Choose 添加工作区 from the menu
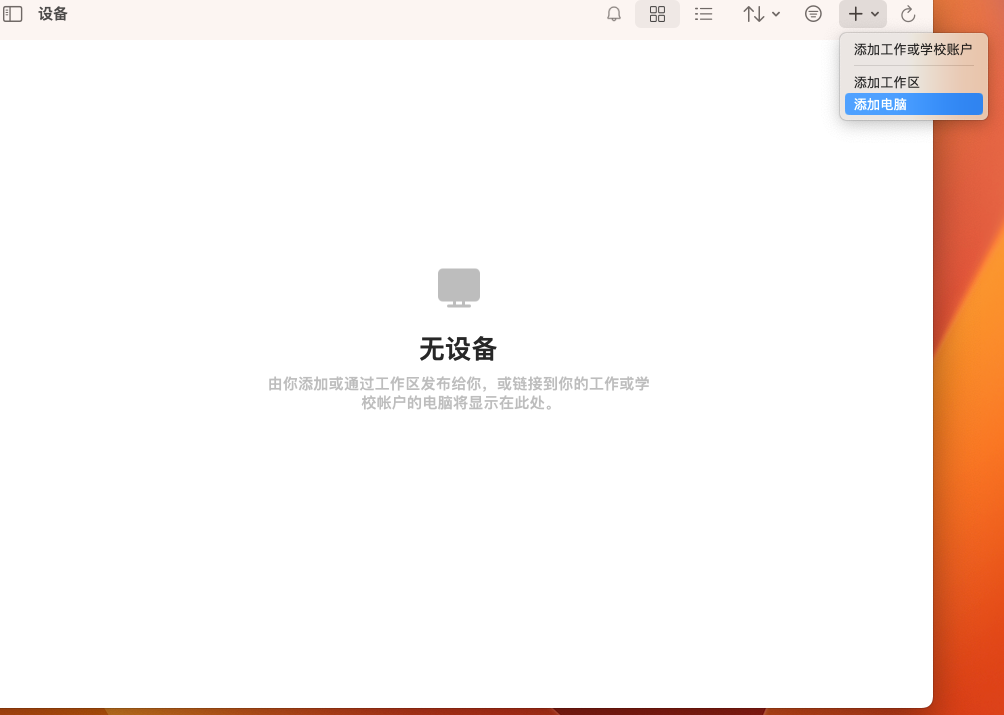The image size is (1004, 715). pyautogui.click(x=886, y=83)
